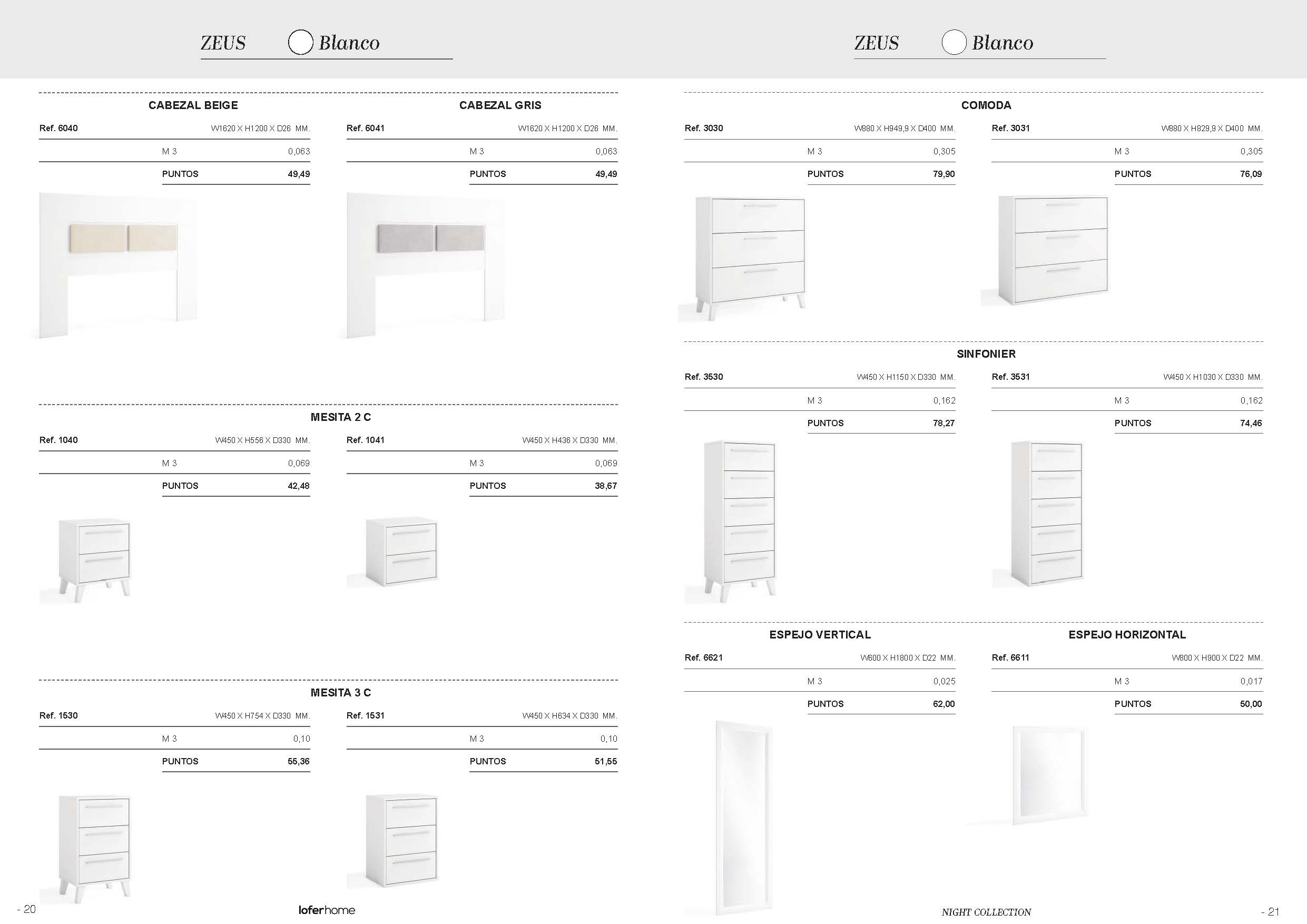
Task: Click dimensions W450 X H556 X D330 MM.
Action: coord(262,440)
